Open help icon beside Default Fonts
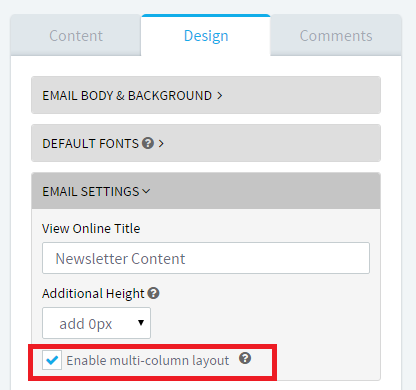This screenshot has width=416, height=390. (148, 143)
